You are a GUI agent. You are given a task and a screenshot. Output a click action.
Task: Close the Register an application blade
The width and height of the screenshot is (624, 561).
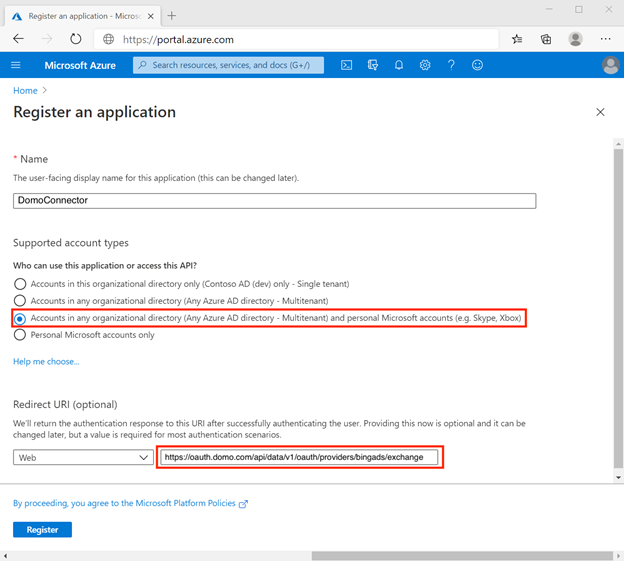click(600, 112)
